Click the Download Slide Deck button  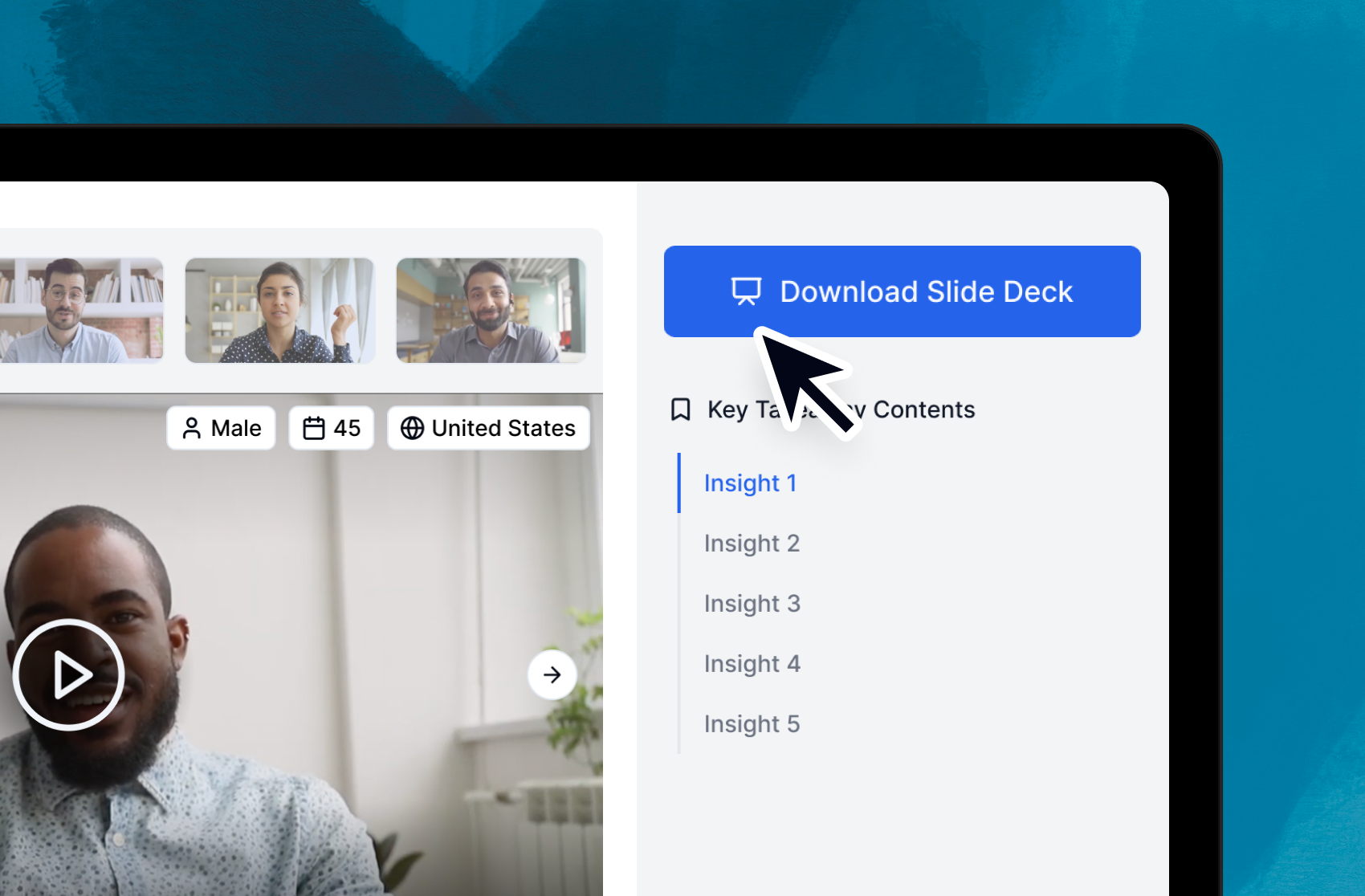coord(902,291)
